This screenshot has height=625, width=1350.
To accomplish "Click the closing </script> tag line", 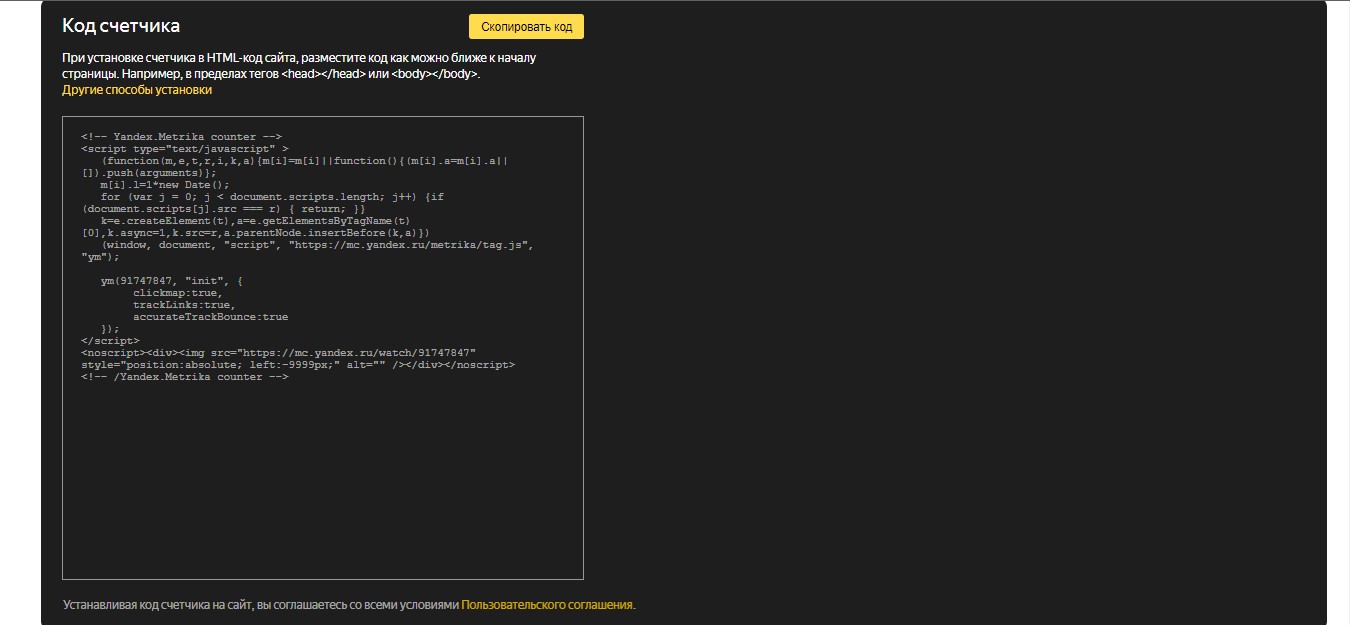I will point(110,341).
